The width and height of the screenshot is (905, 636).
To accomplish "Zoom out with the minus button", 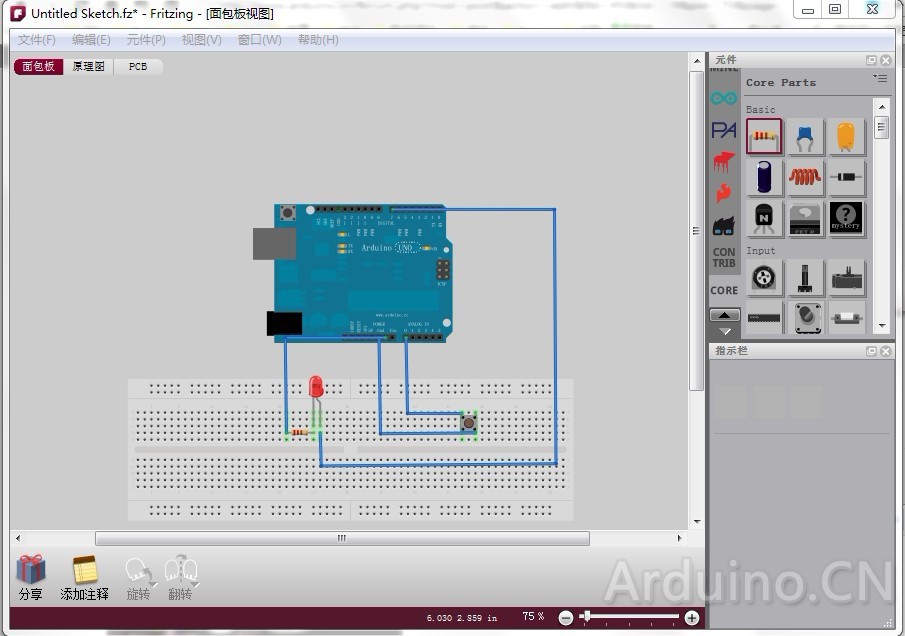I will click(x=566, y=618).
